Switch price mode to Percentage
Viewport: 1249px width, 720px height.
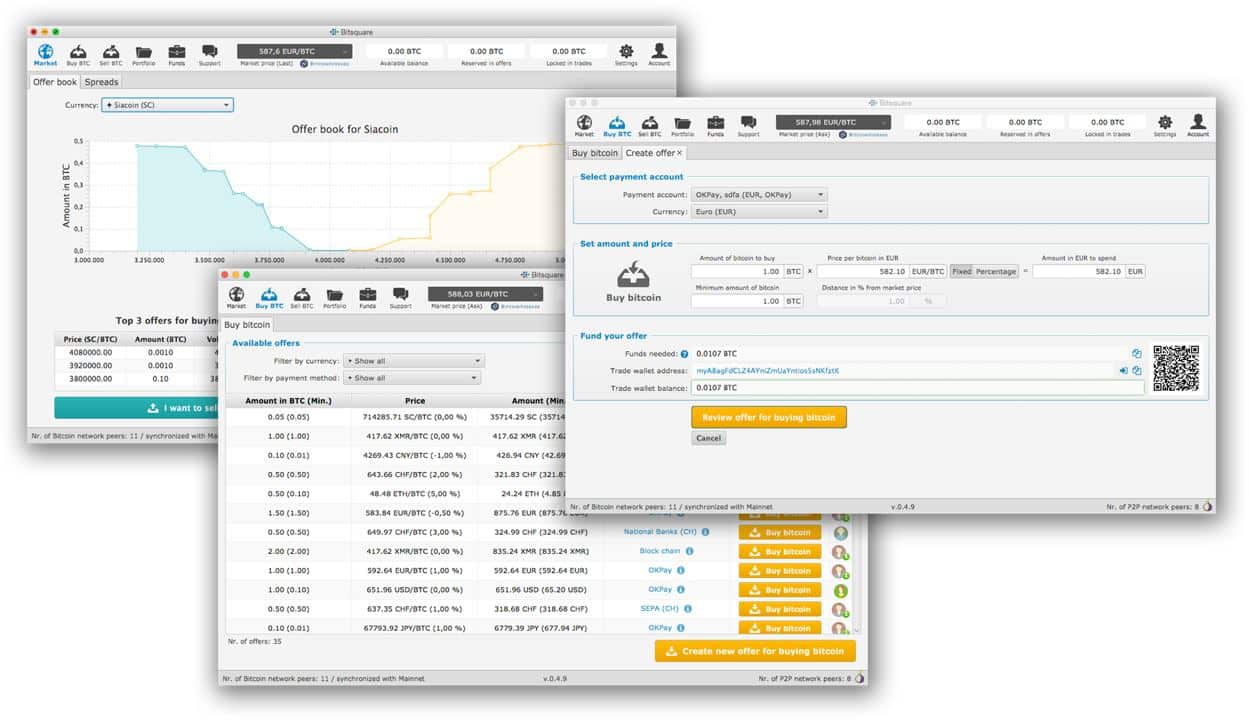click(x=996, y=271)
